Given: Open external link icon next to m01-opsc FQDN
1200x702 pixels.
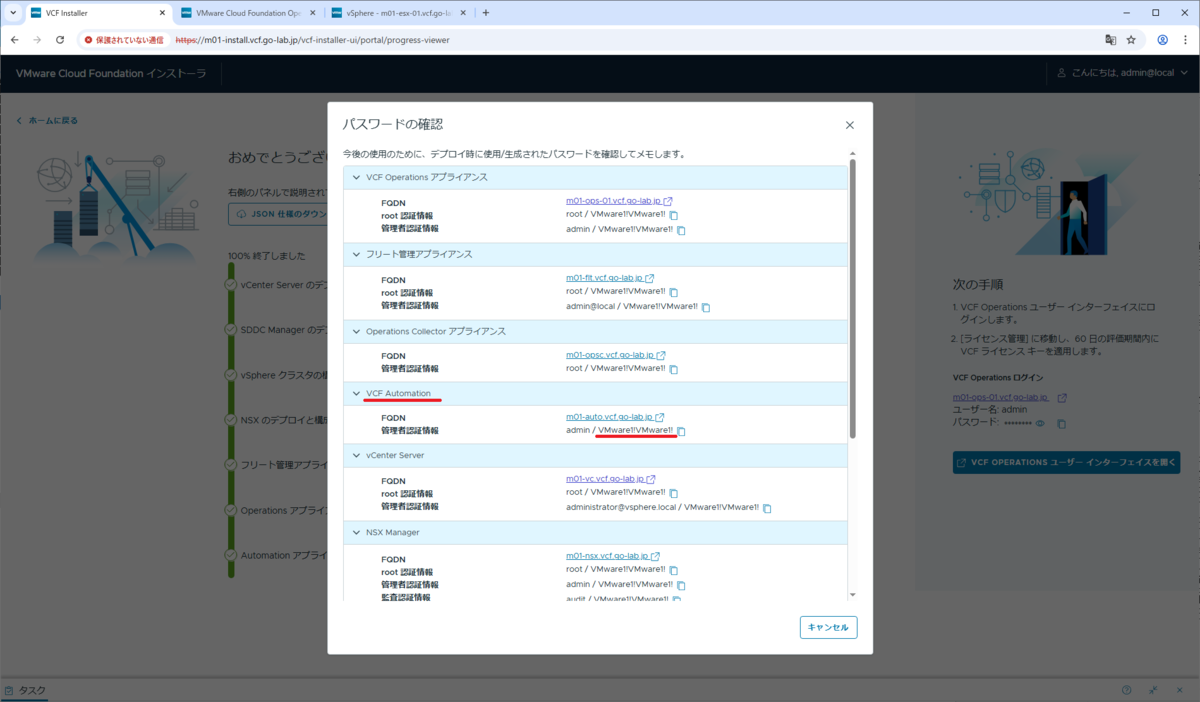Looking at the screenshot, I should (x=661, y=355).
